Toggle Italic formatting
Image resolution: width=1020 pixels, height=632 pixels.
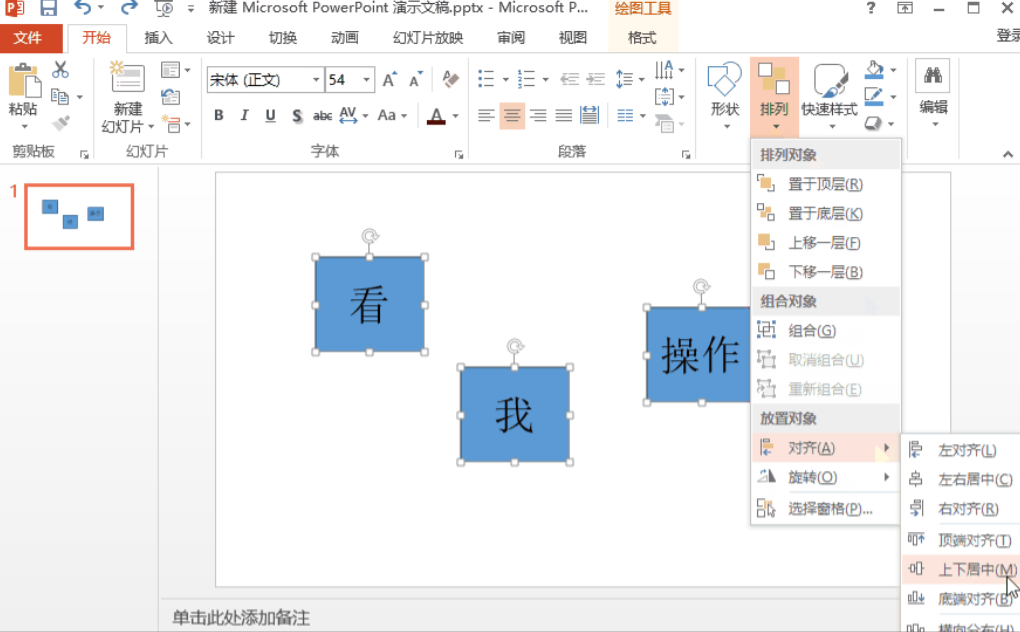pos(245,116)
